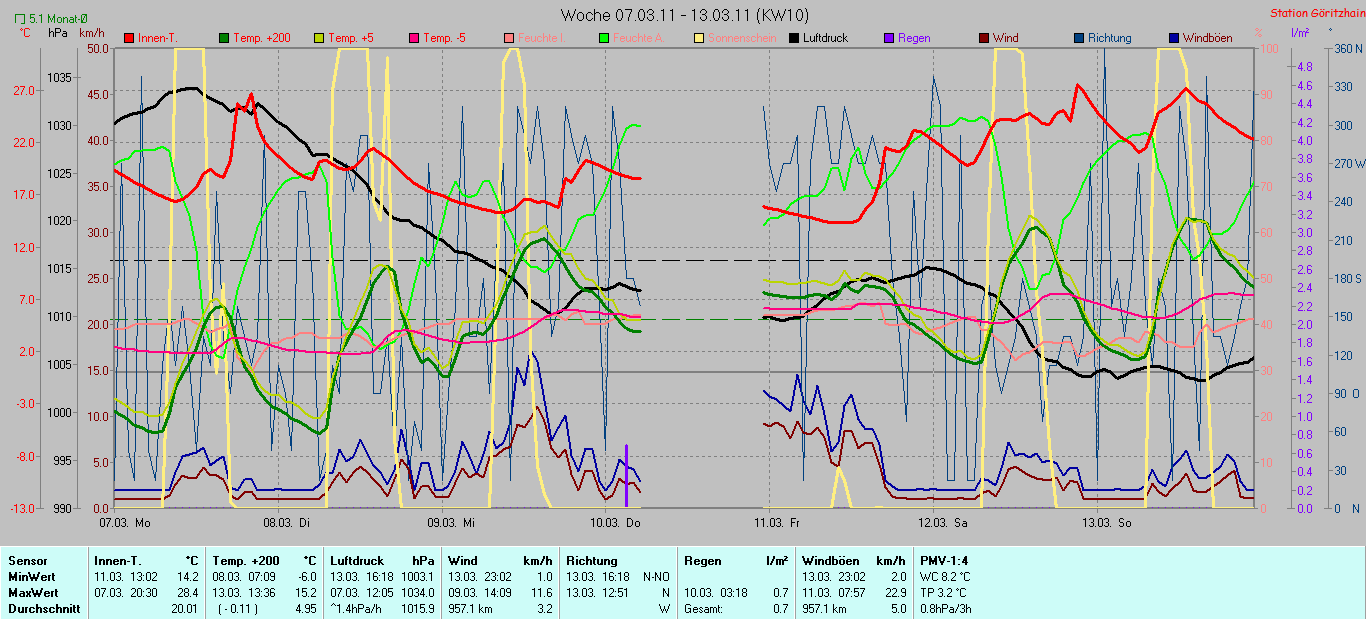The height and width of the screenshot is (619, 1366).
Task: Click the MinWert row label
Action: coord(30,577)
